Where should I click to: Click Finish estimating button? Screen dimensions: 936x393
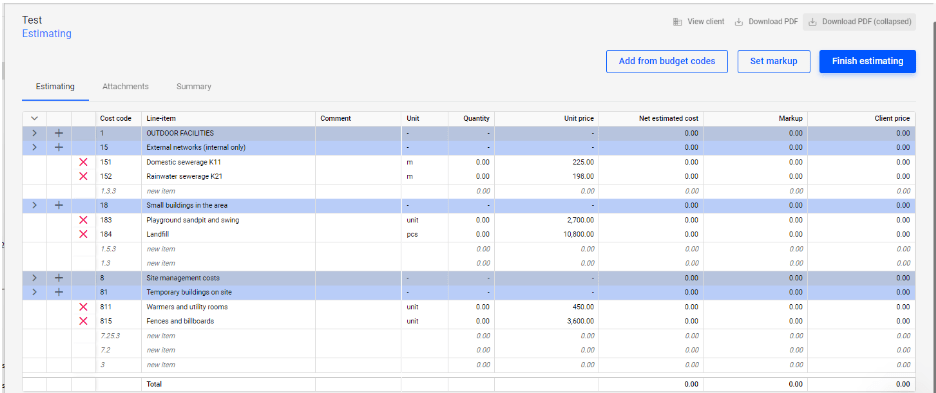[x=867, y=61]
